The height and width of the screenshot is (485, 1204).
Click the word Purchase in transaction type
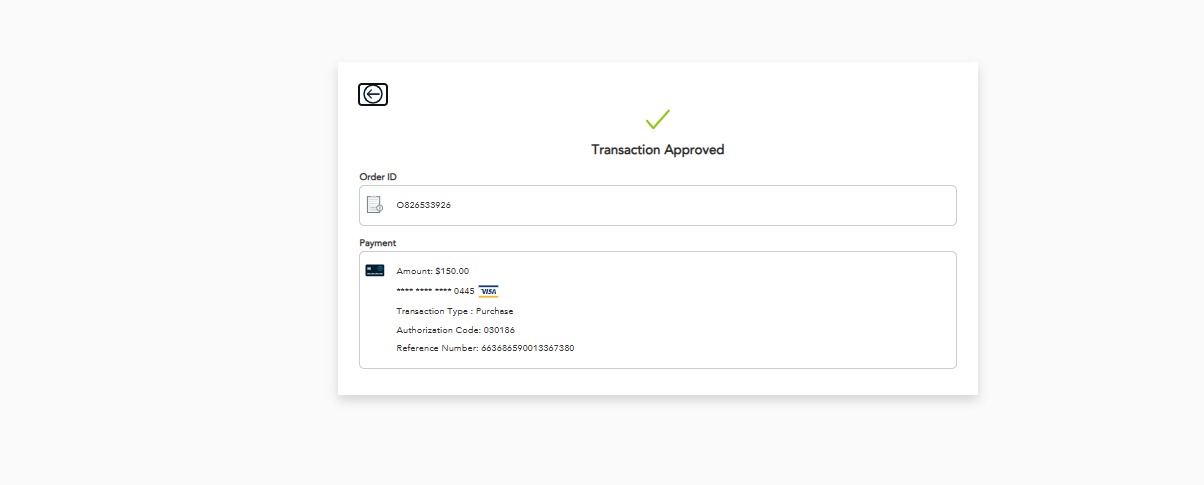494,311
